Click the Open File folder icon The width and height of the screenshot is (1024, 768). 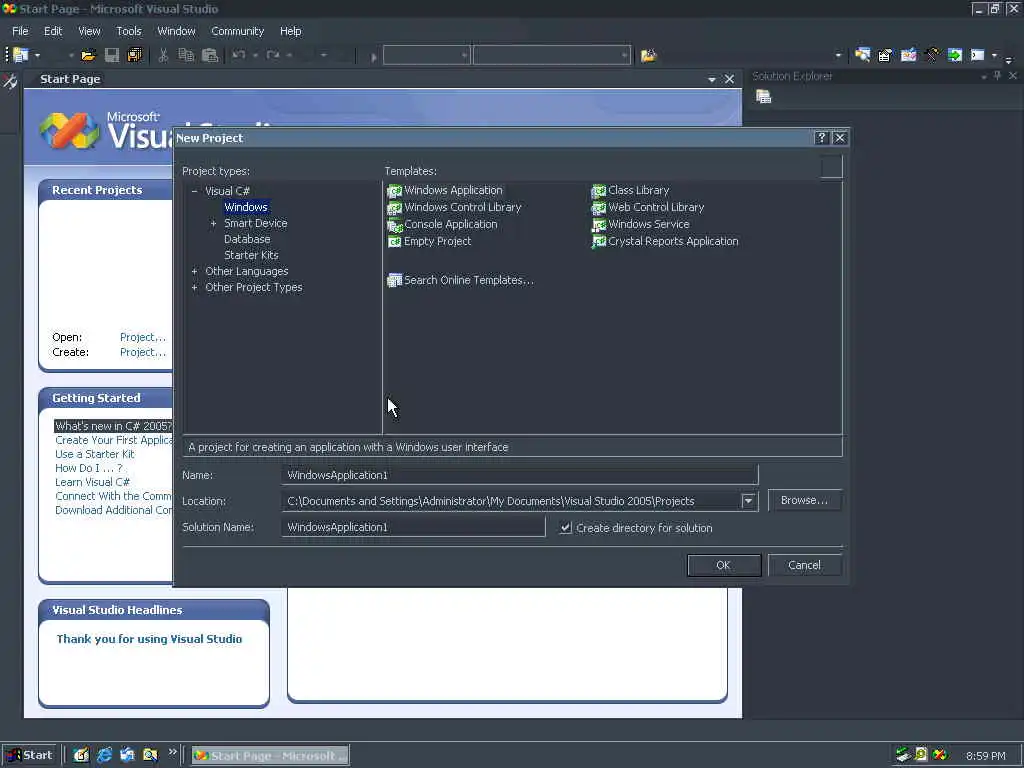coord(88,56)
